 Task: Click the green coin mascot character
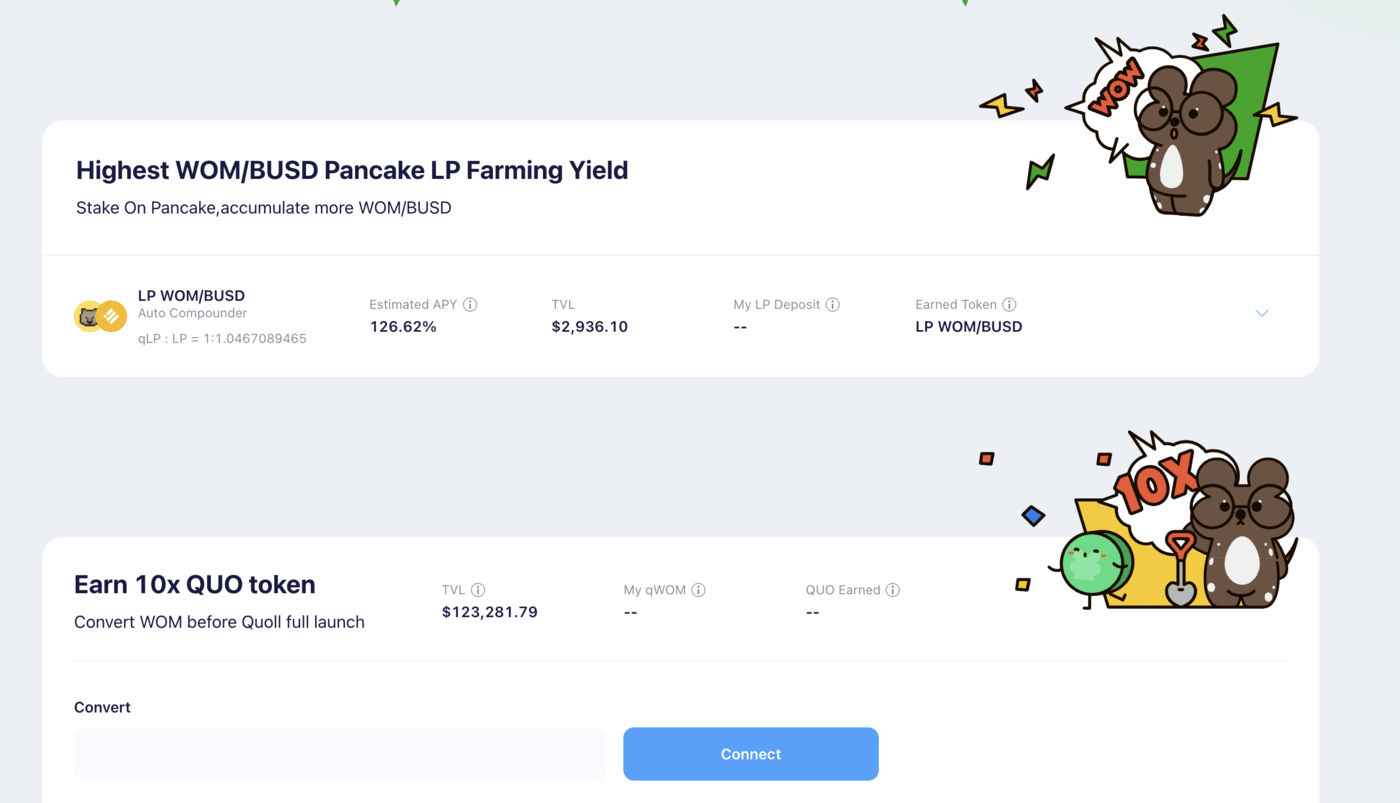coord(1091,566)
